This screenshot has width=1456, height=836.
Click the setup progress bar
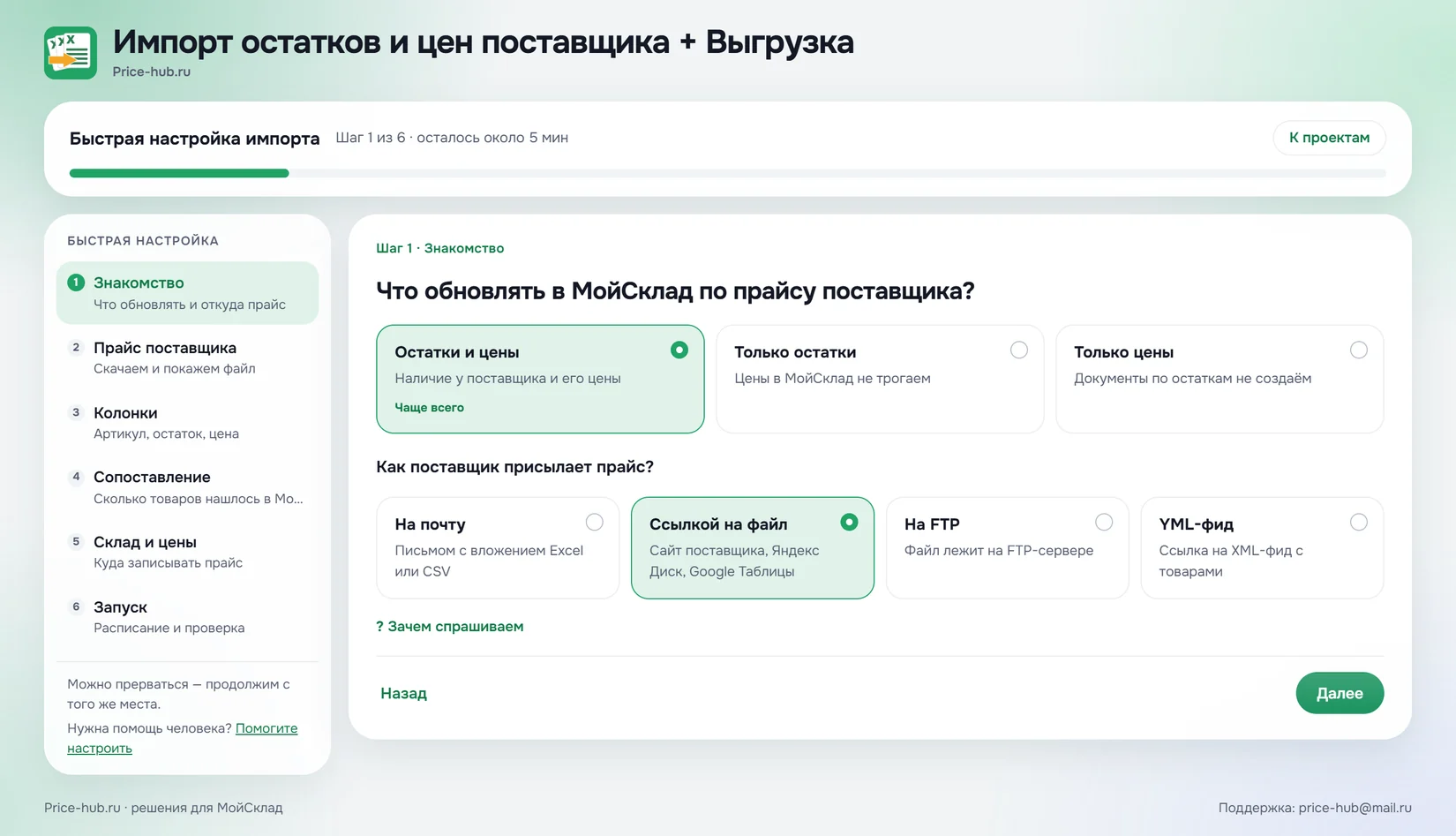point(727,173)
